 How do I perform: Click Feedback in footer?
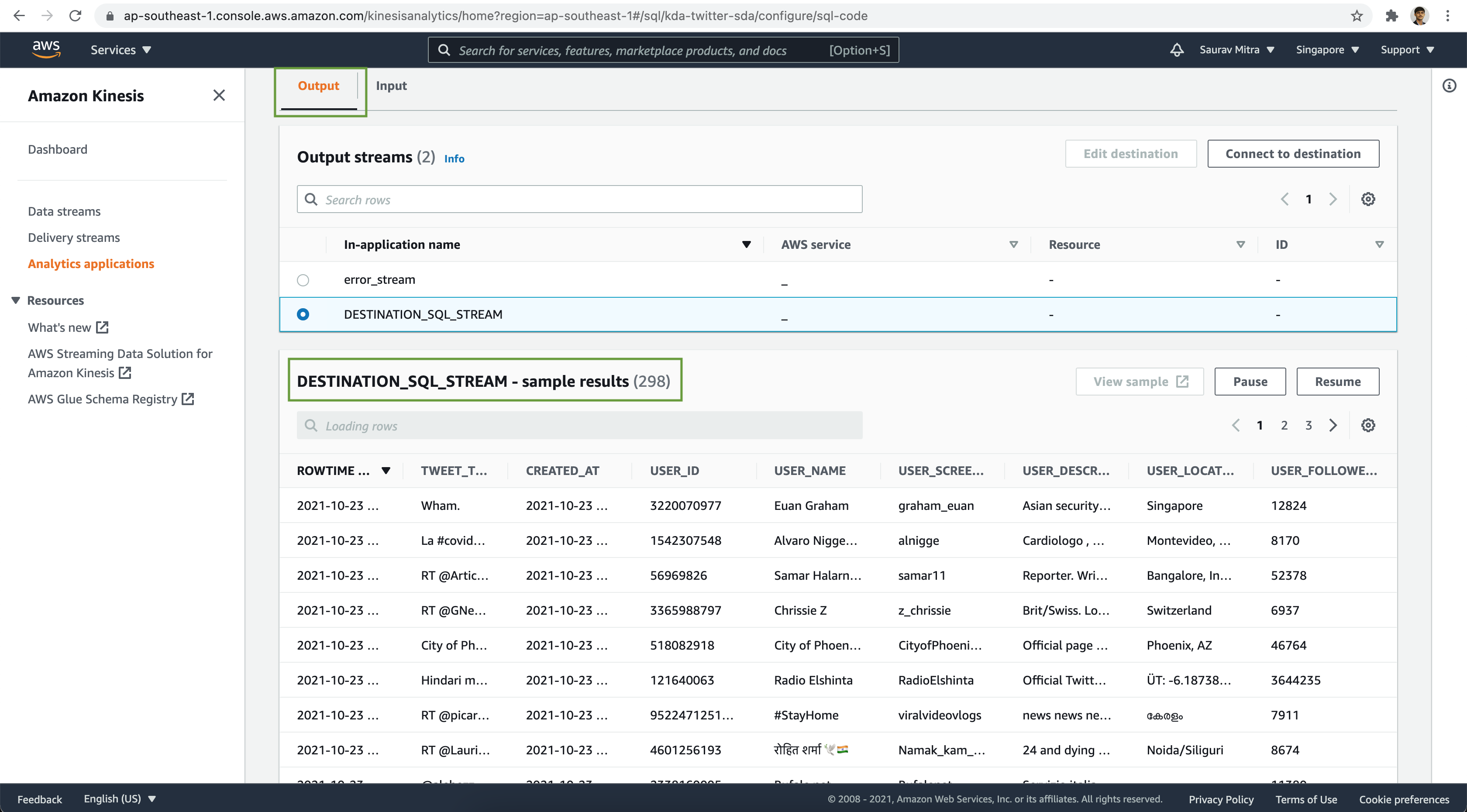[x=39, y=799]
